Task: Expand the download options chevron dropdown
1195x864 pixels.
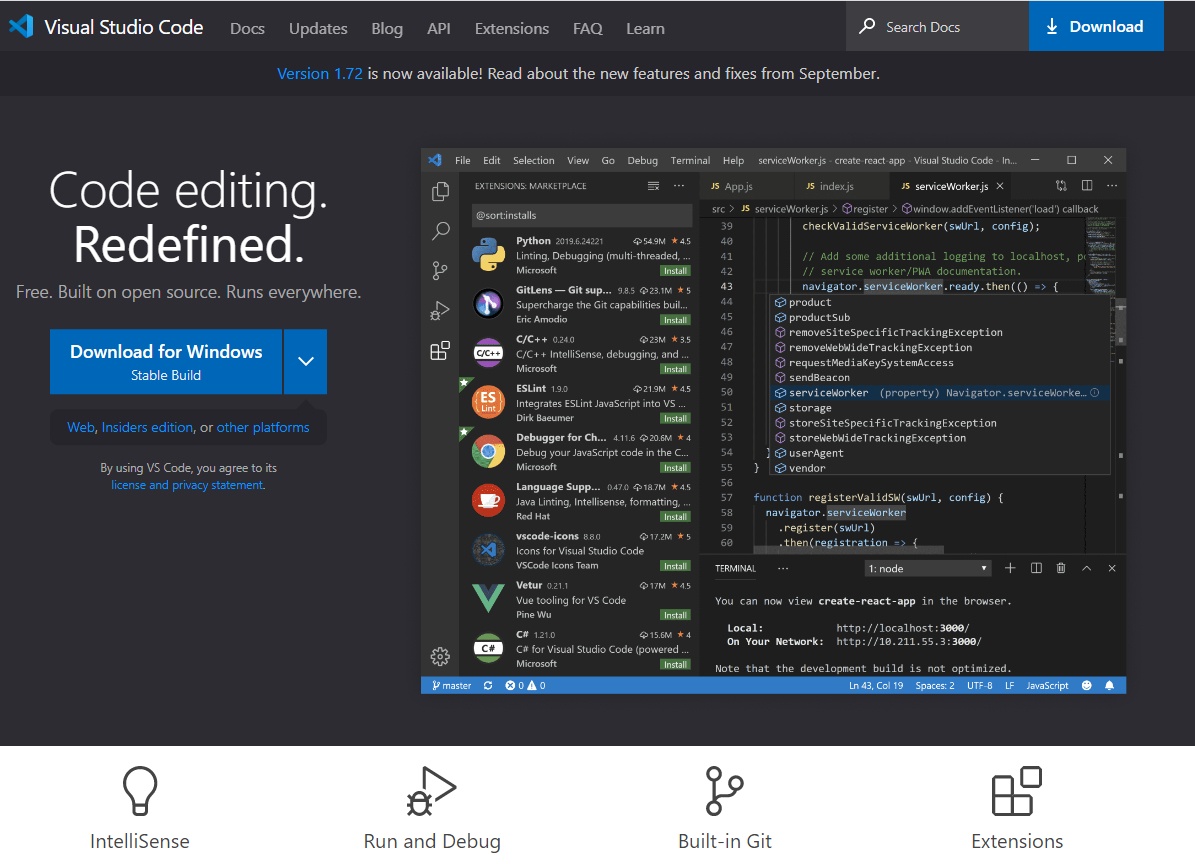Action: pos(306,361)
